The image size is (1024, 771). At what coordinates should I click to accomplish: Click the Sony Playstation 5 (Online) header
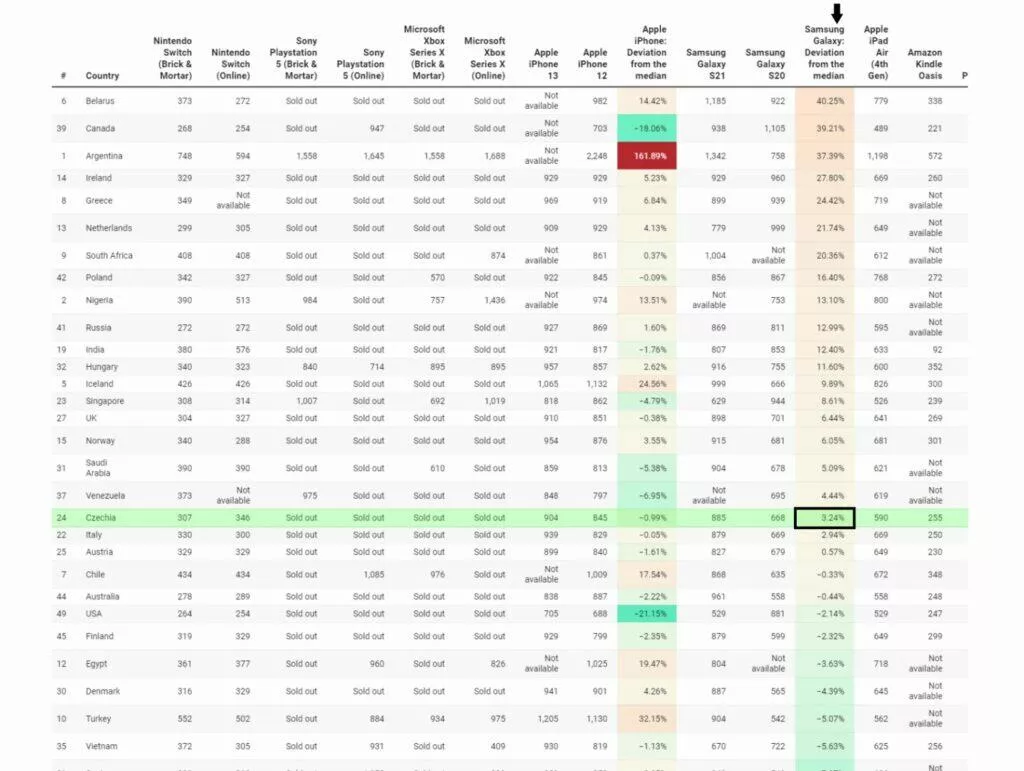(x=360, y=64)
